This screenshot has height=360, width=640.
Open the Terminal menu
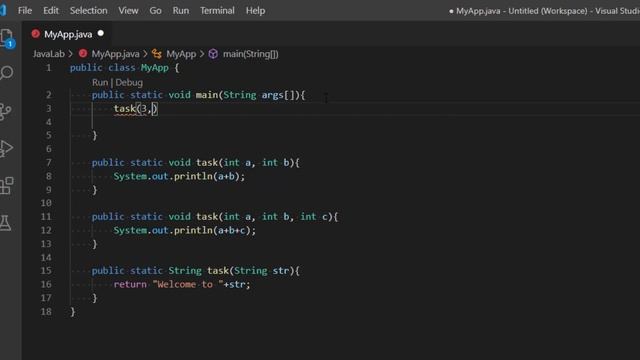217,11
